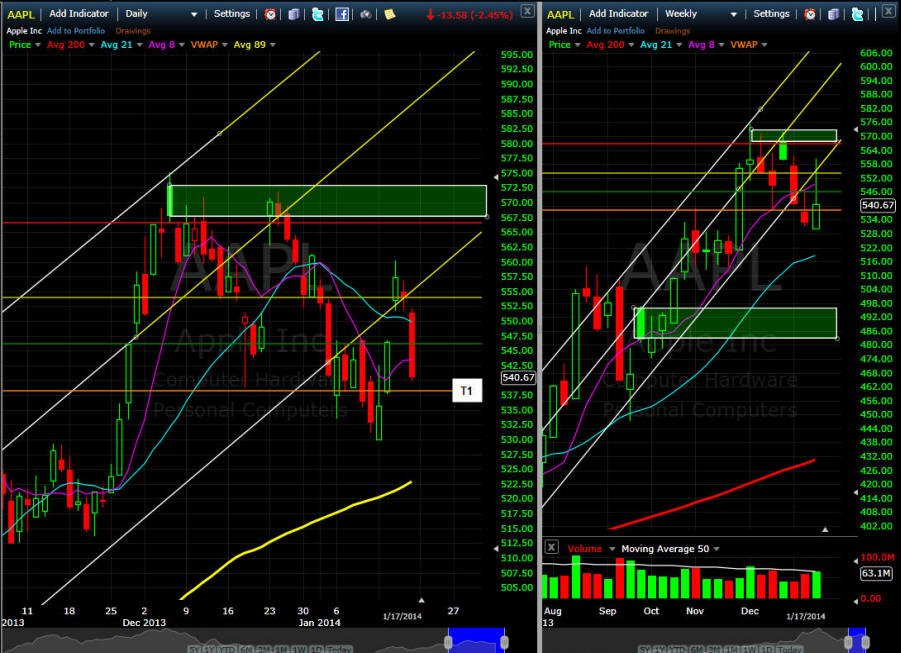Expand Price options arrow in Weekly chart

click(x=577, y=45)
